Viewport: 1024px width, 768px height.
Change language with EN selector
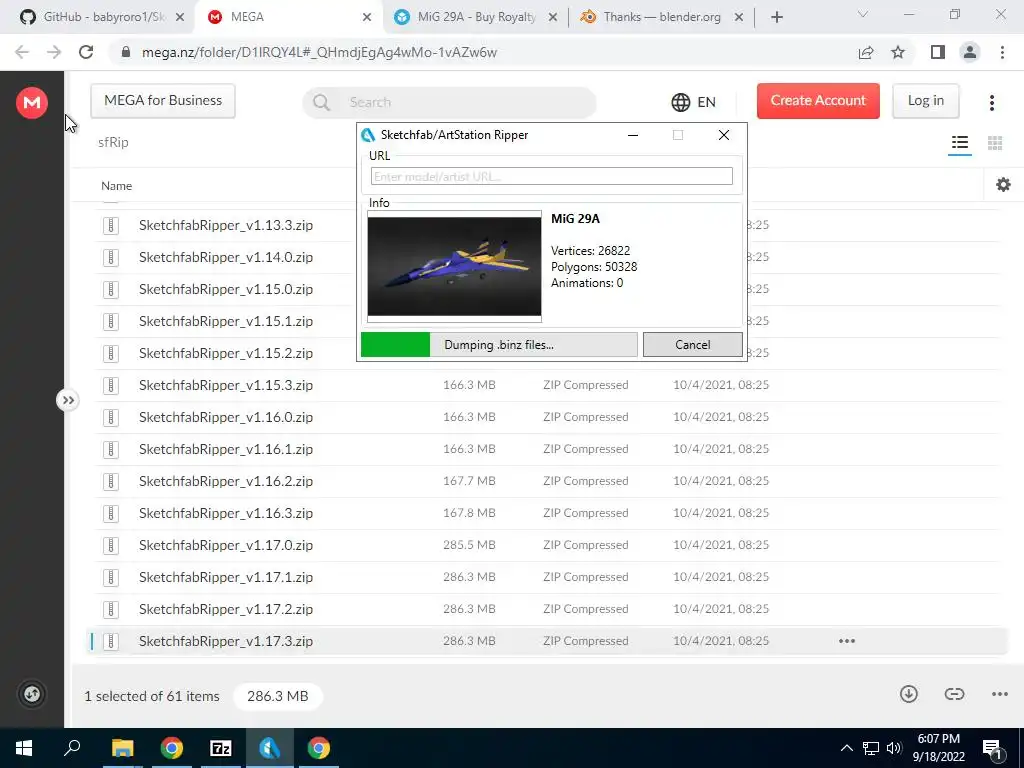(707, 102)
